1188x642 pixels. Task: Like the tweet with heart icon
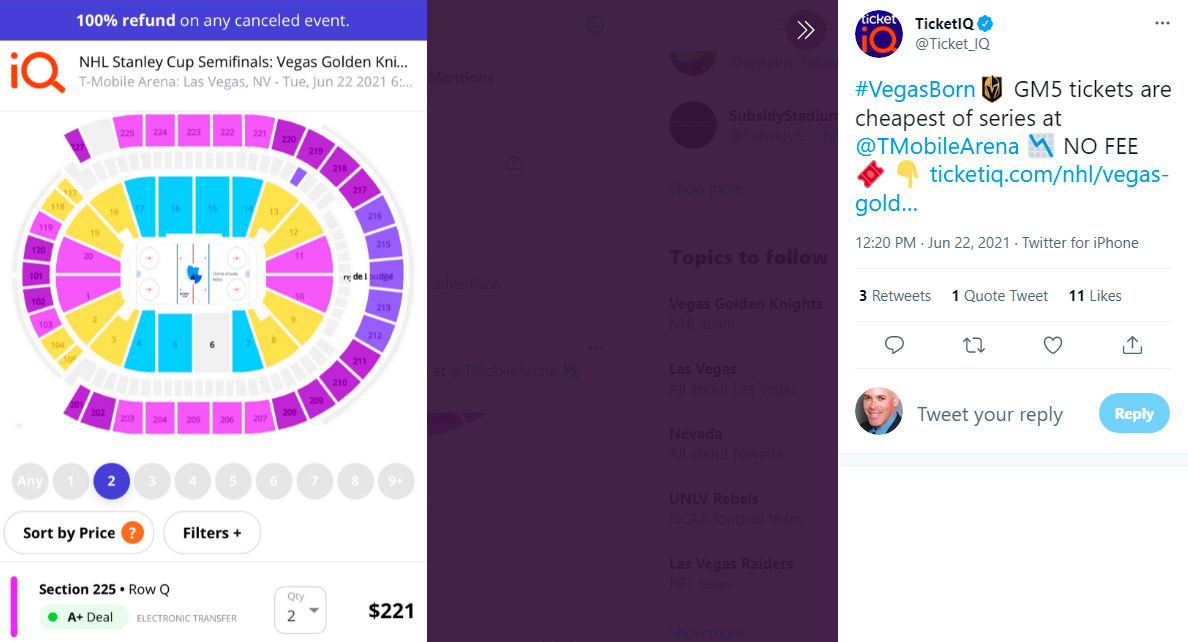[x=1052, y=345]
